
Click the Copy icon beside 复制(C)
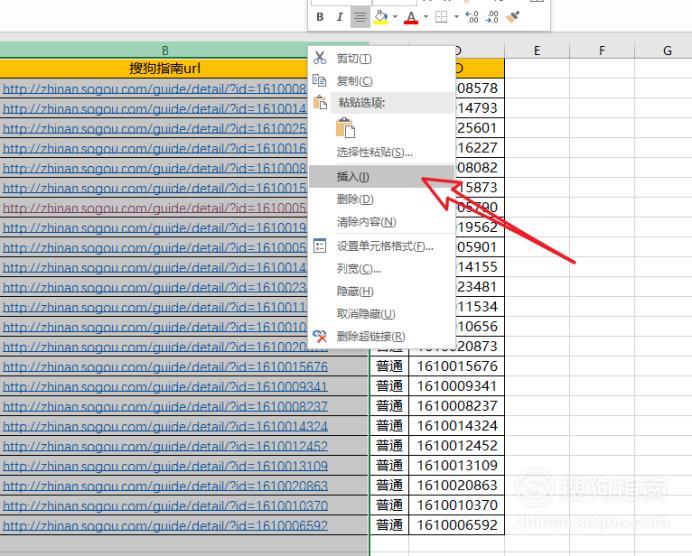[320, 80]
